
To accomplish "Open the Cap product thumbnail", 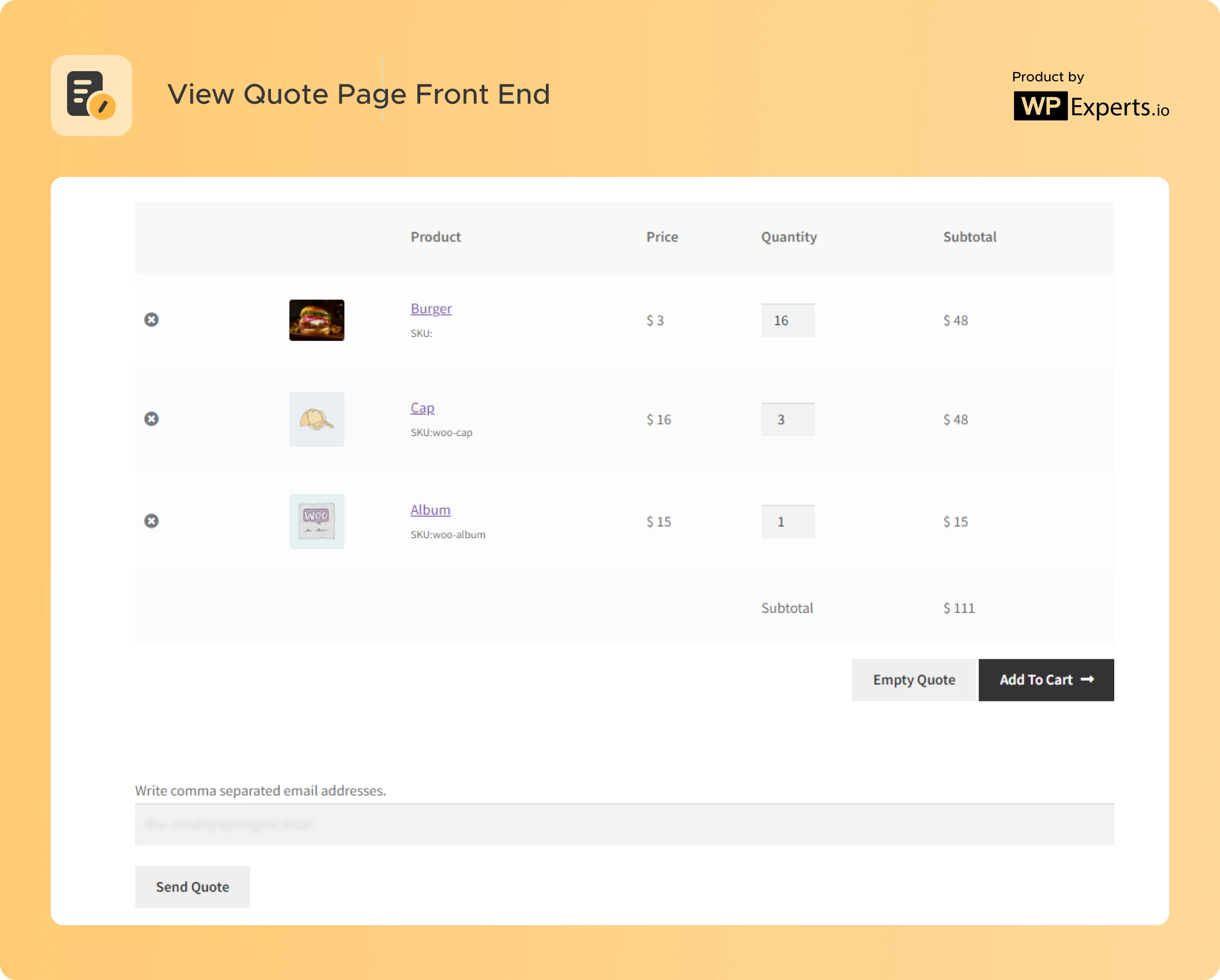I will tap(317, 419).
